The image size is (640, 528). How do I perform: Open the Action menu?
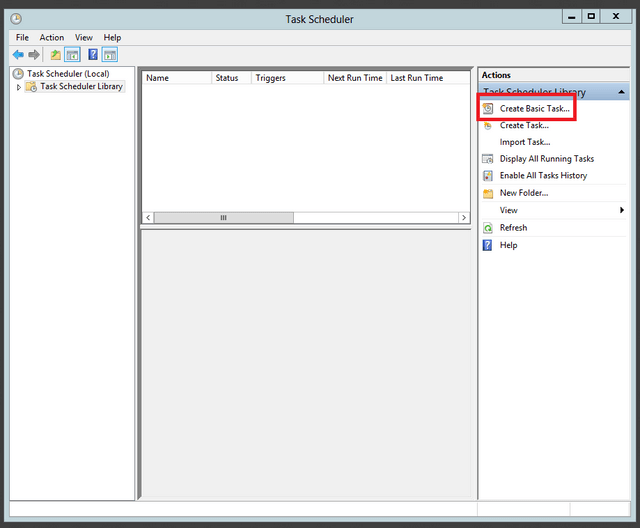52,38
